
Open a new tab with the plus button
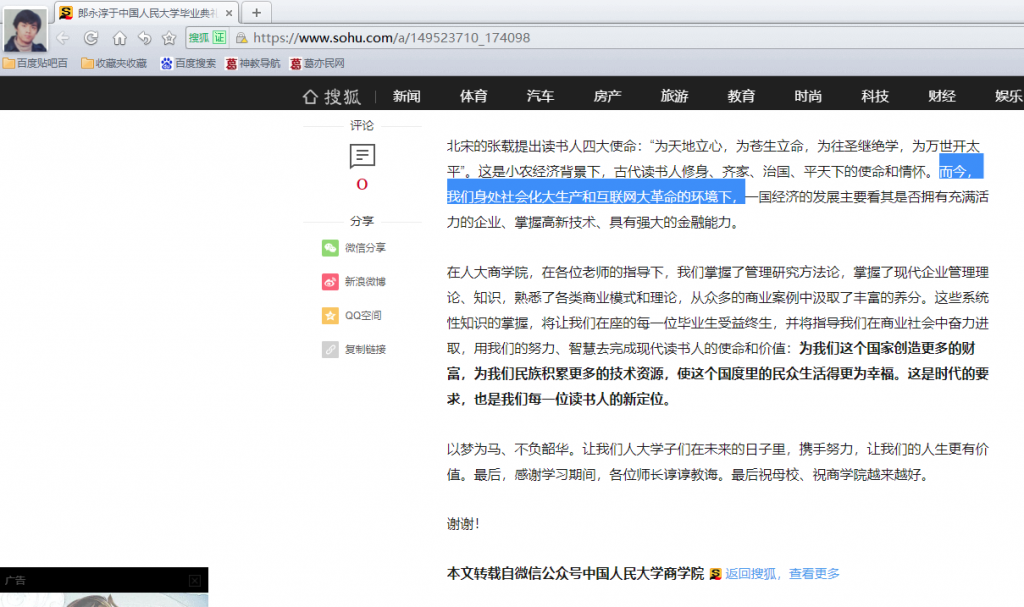point(256,12)
